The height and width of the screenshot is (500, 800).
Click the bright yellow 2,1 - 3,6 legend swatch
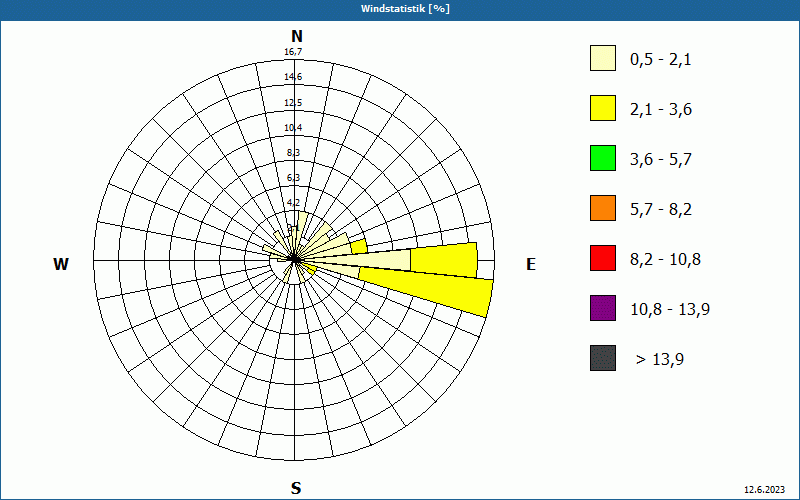point(603,108)
